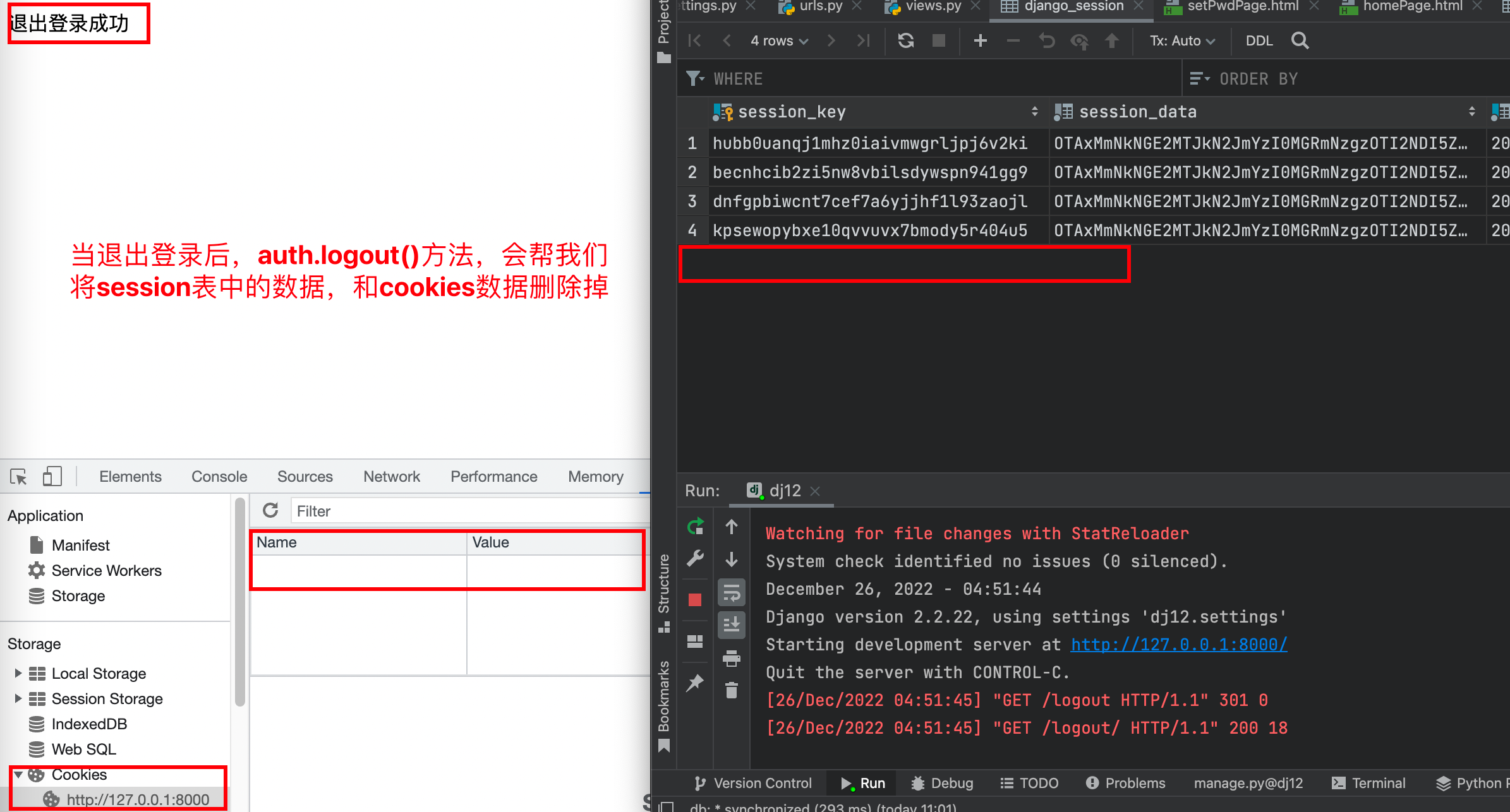1510x812 pixels.
Task: Open the http://127.0.0.1:8000/ server link
Action: 1178,645
